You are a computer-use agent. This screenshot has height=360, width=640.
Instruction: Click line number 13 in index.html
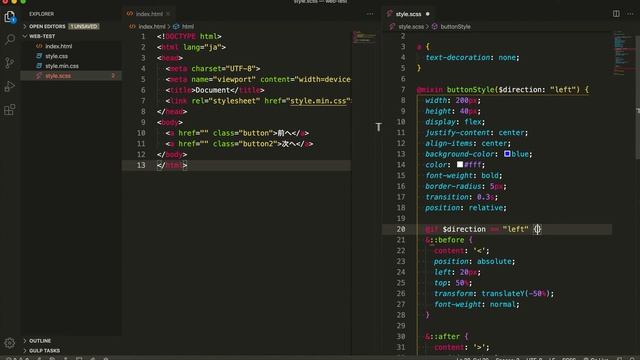(x=141, y=165)
